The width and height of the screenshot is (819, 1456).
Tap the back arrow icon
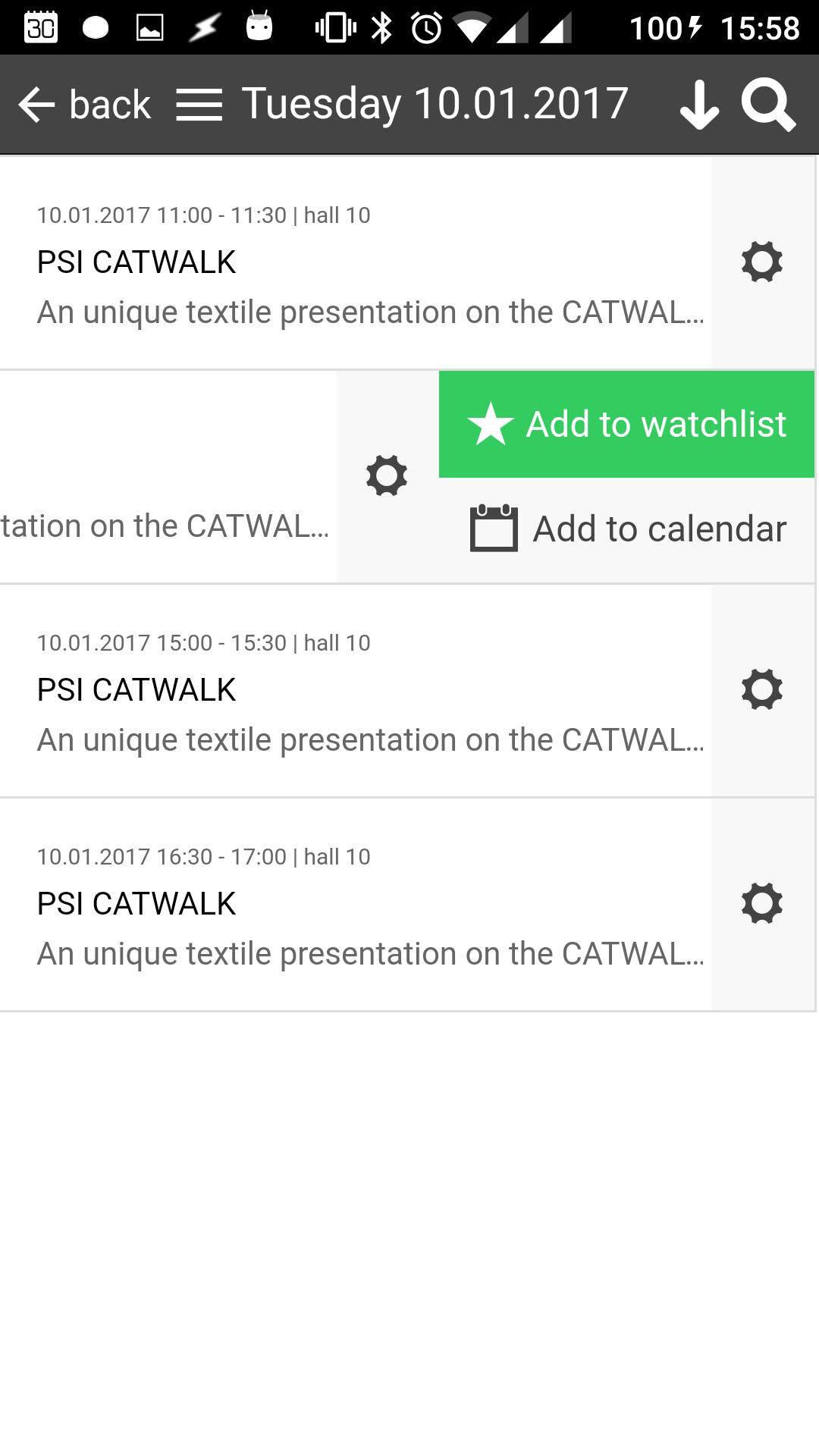[x=36, y=105]
